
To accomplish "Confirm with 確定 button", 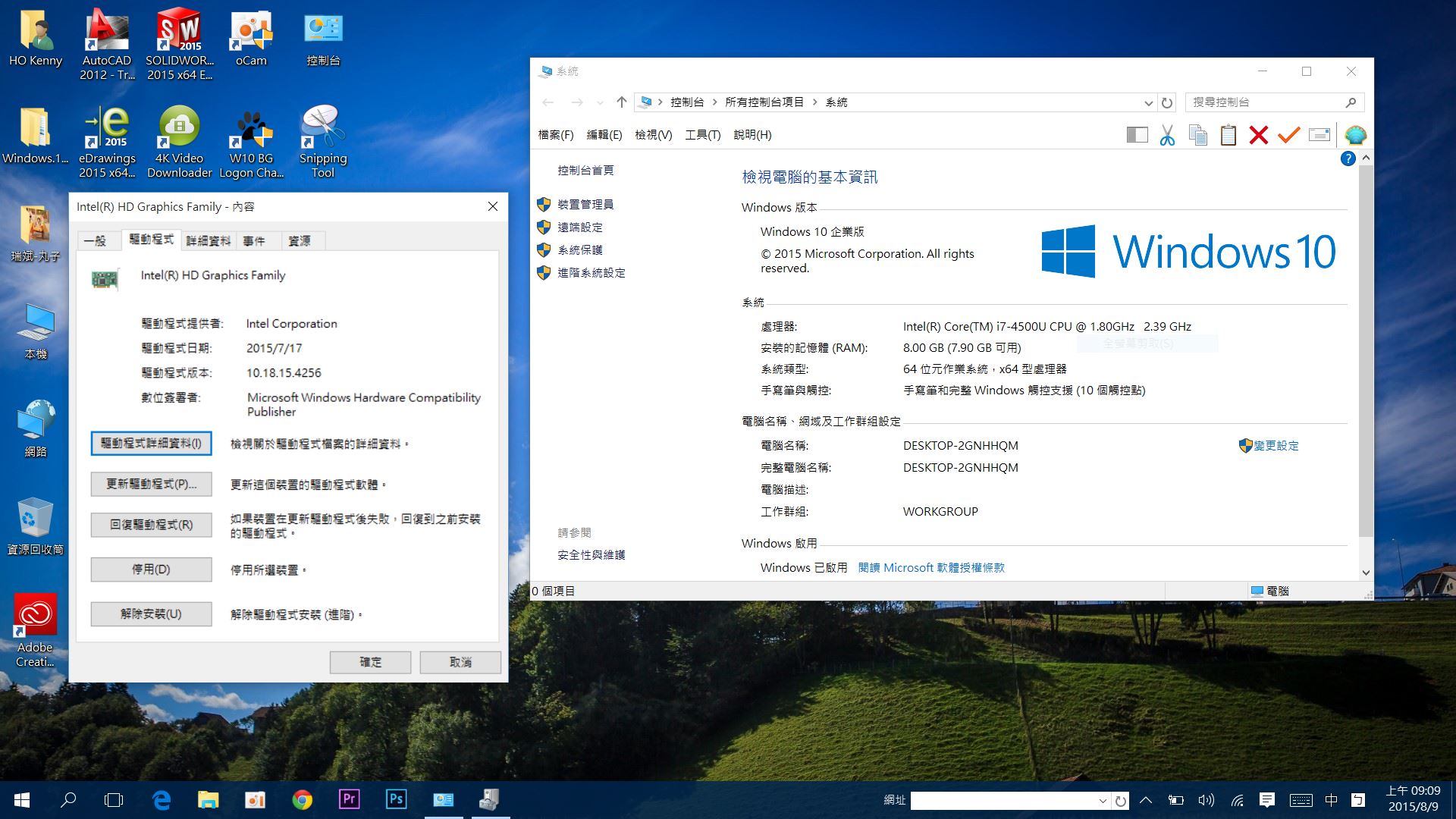I will click(x=370, y=662).
